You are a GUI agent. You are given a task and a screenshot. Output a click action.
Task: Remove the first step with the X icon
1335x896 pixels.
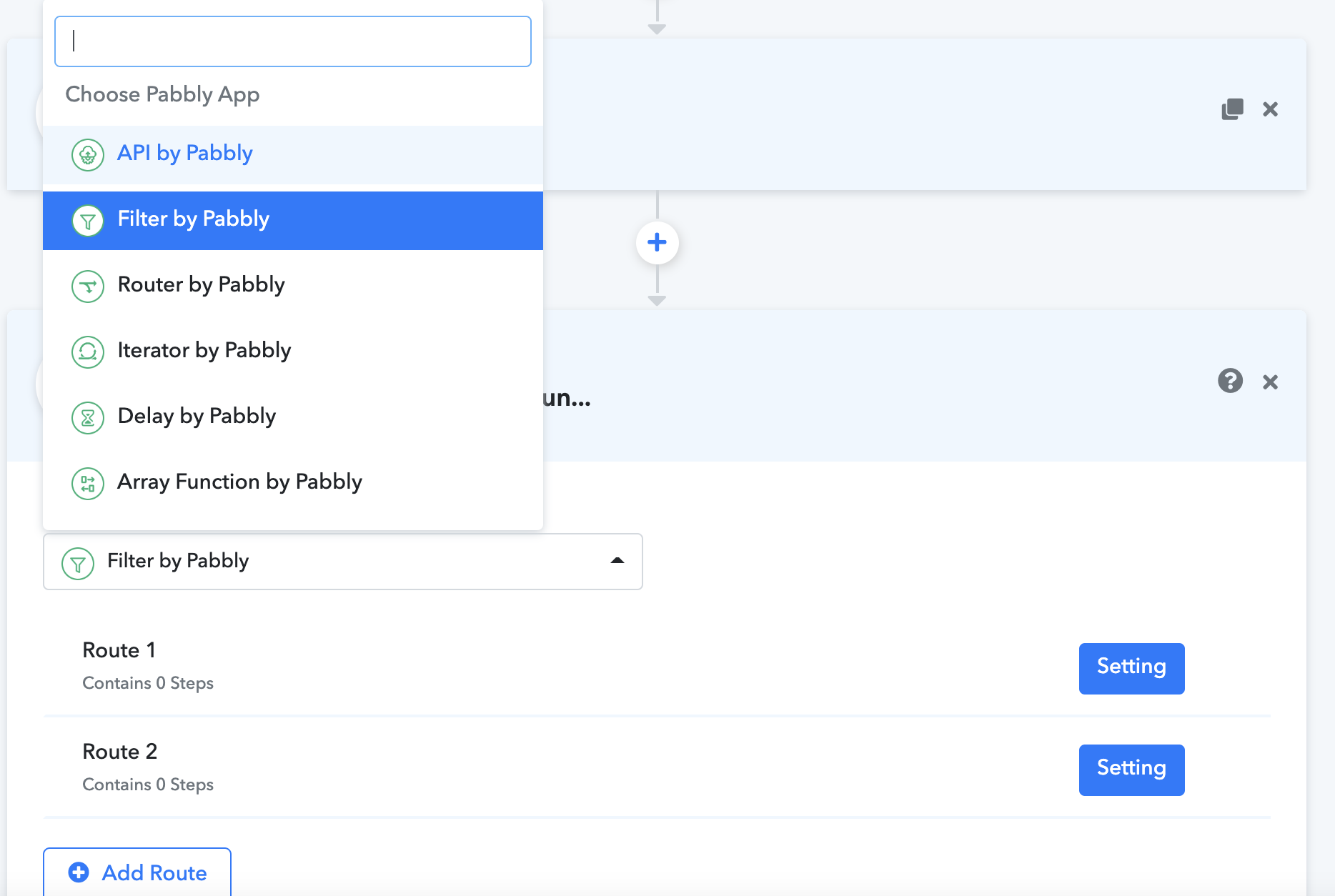pos(1270,109)
